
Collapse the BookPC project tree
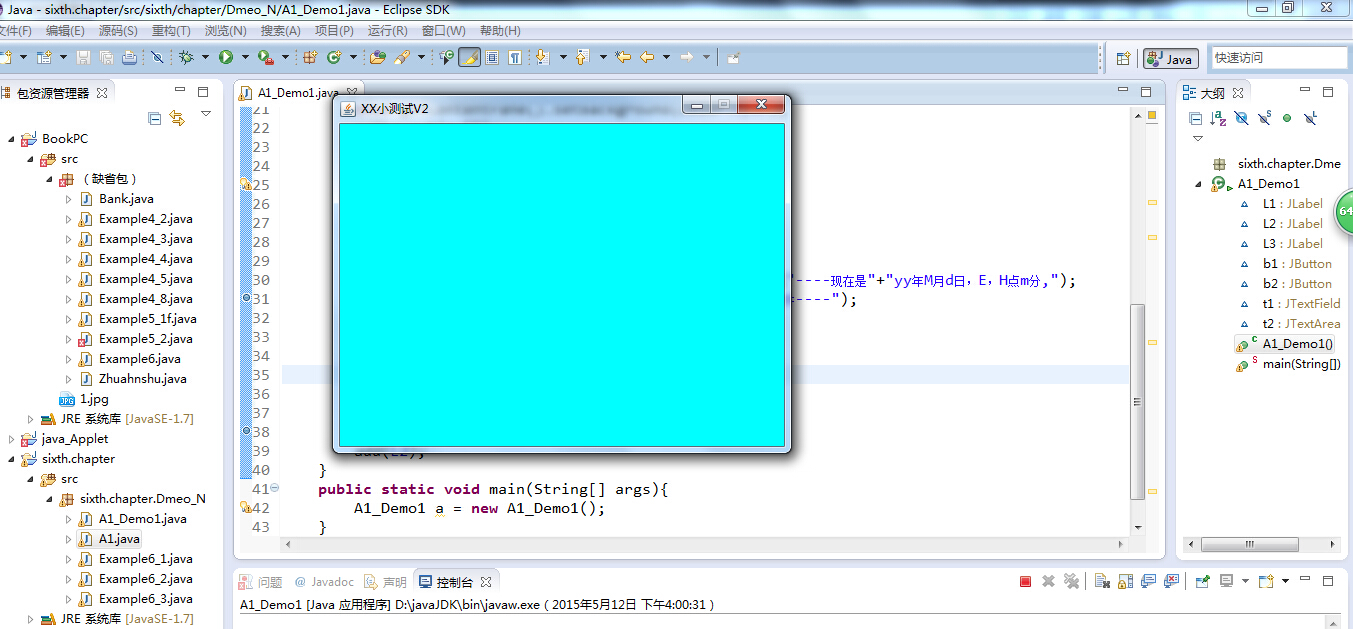click(x=11, y=139)
